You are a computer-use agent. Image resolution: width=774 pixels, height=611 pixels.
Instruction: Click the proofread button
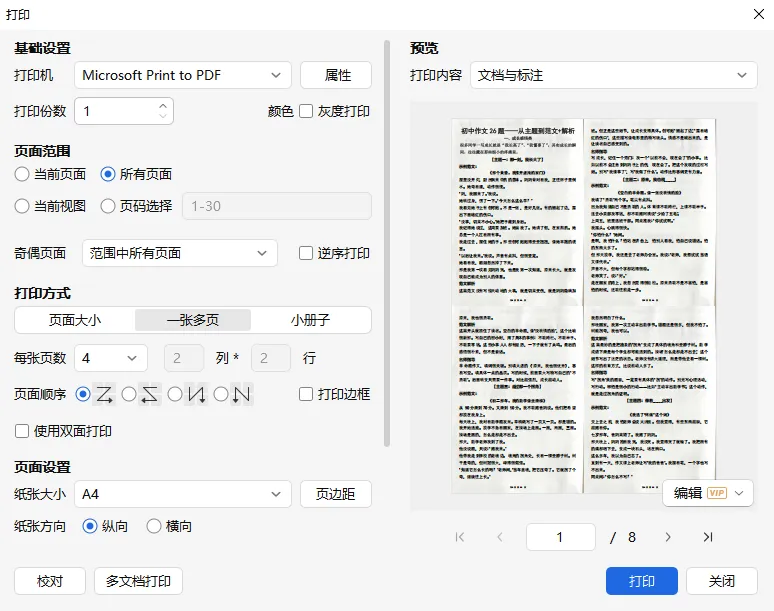tap(50, 581)
